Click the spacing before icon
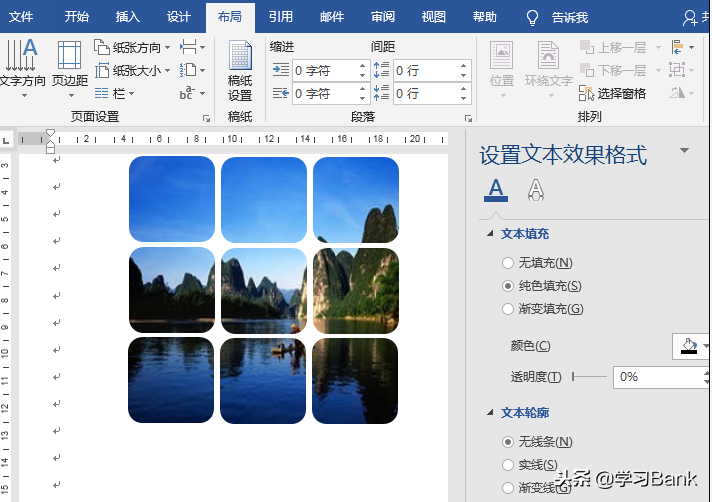The width and height of the screenshot is (712, 502). click(381, 70)
